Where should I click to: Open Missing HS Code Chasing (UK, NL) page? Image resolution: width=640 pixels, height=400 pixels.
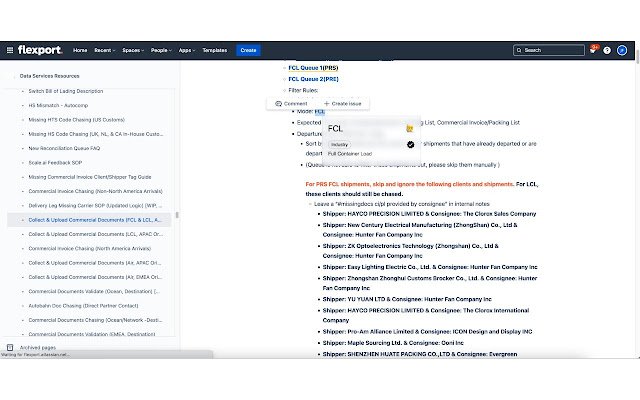click(96, 134)
